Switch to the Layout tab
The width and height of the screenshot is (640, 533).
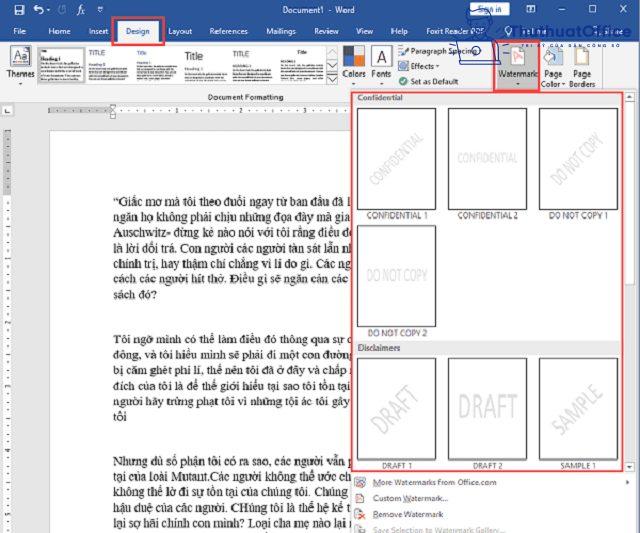(180, 31)
